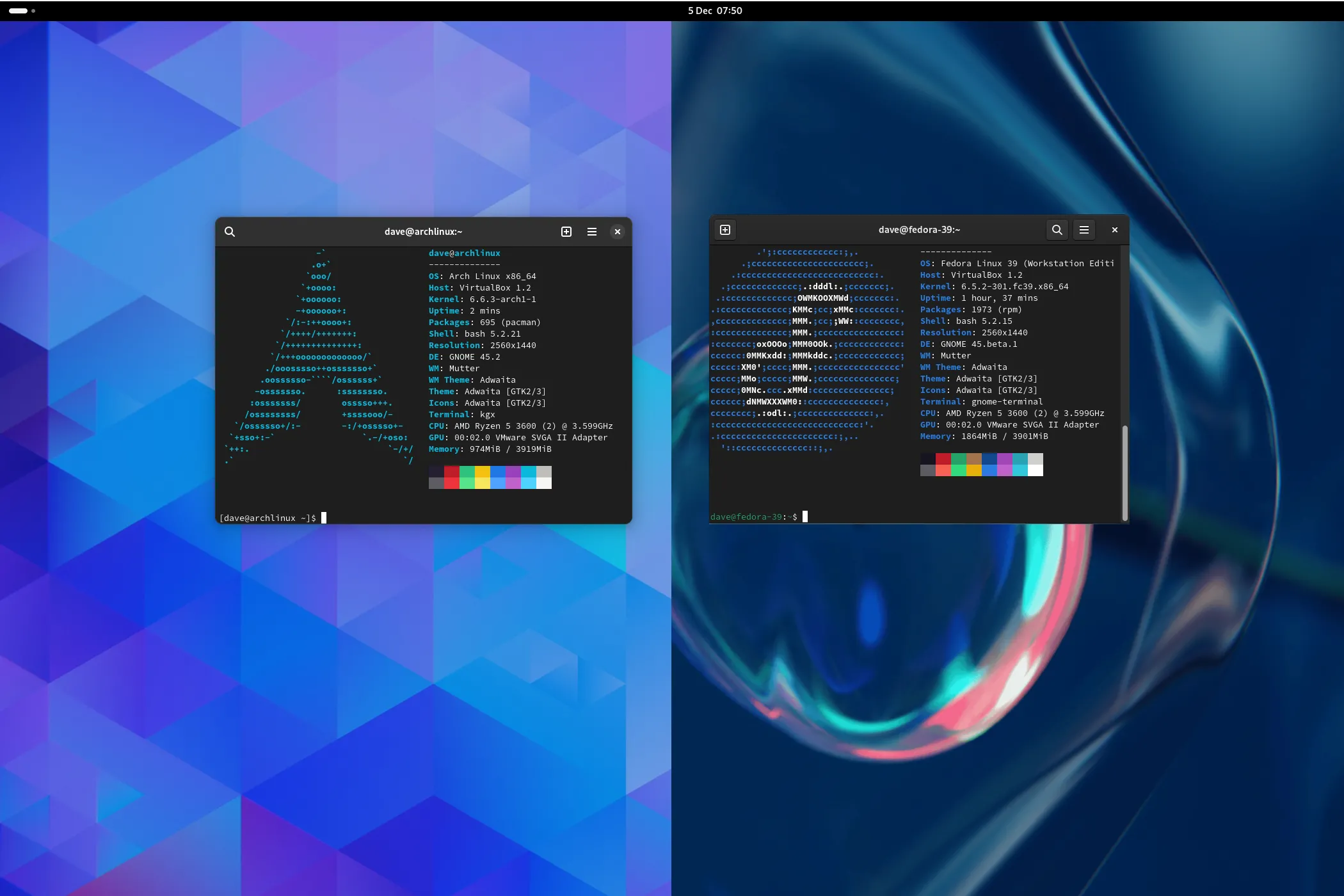Open the Arch Console hamburger menu
The image size is (1344, 896).
[x=591, y=232]
